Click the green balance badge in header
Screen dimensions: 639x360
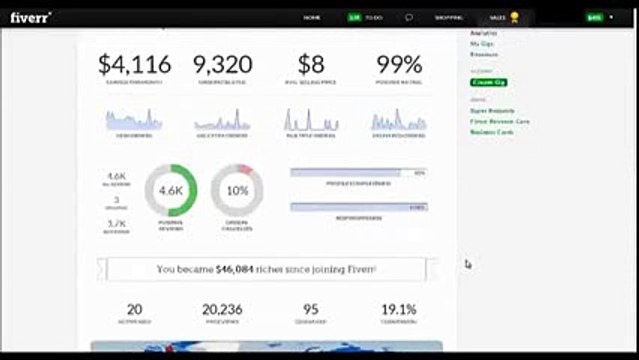click(594, 18)
